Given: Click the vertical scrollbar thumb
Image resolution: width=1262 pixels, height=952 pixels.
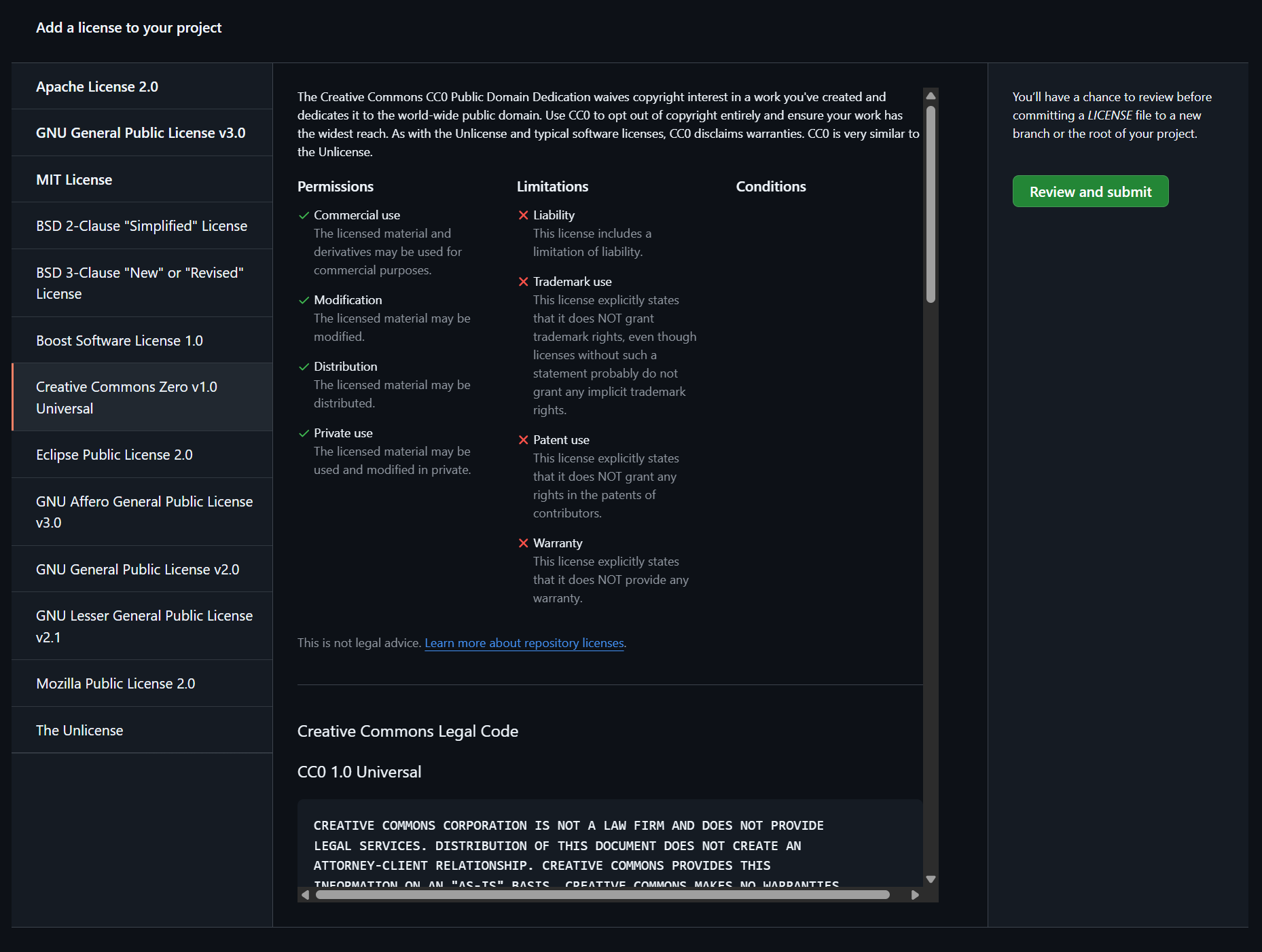Looking at the screenshot, I should click(x=931, y=204).
